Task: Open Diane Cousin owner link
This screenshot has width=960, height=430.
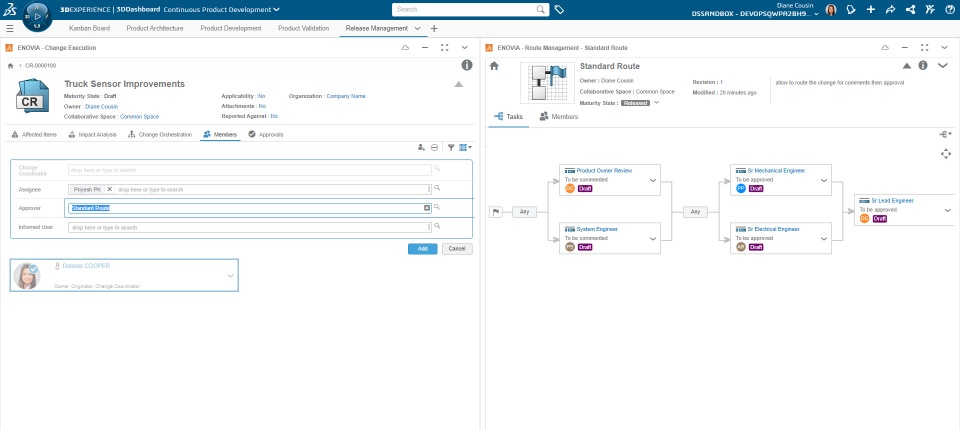Action: pyautogui.click(x=102, y=107)
